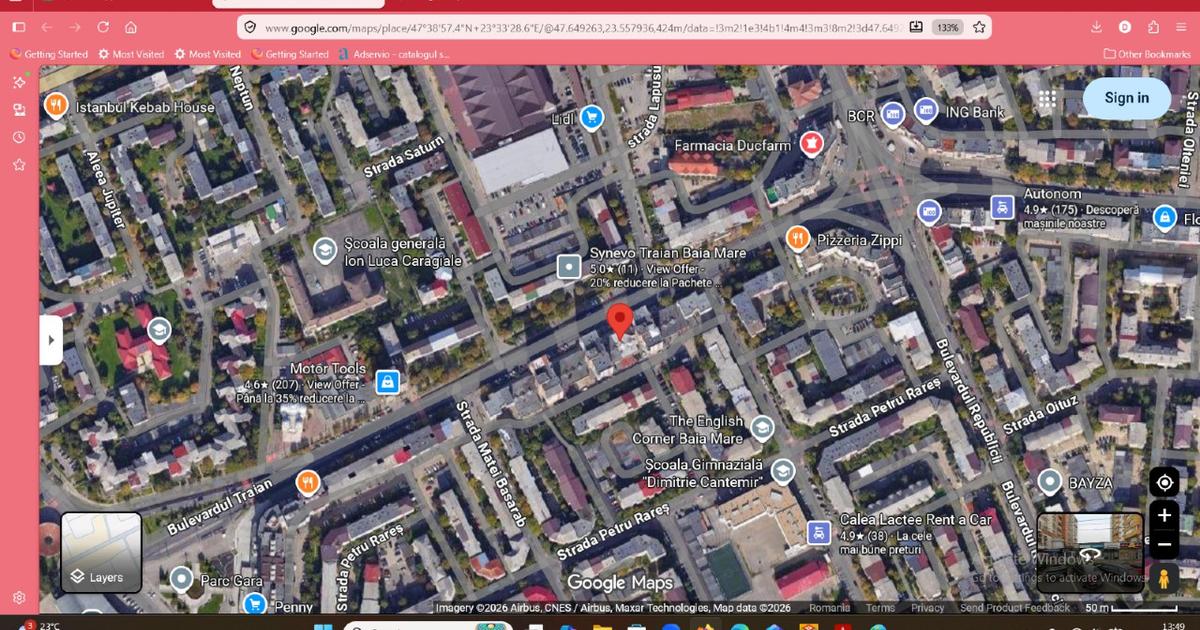Expand the Other Bookmarks folder
1200x630 pixels.
click(1147, 54)
